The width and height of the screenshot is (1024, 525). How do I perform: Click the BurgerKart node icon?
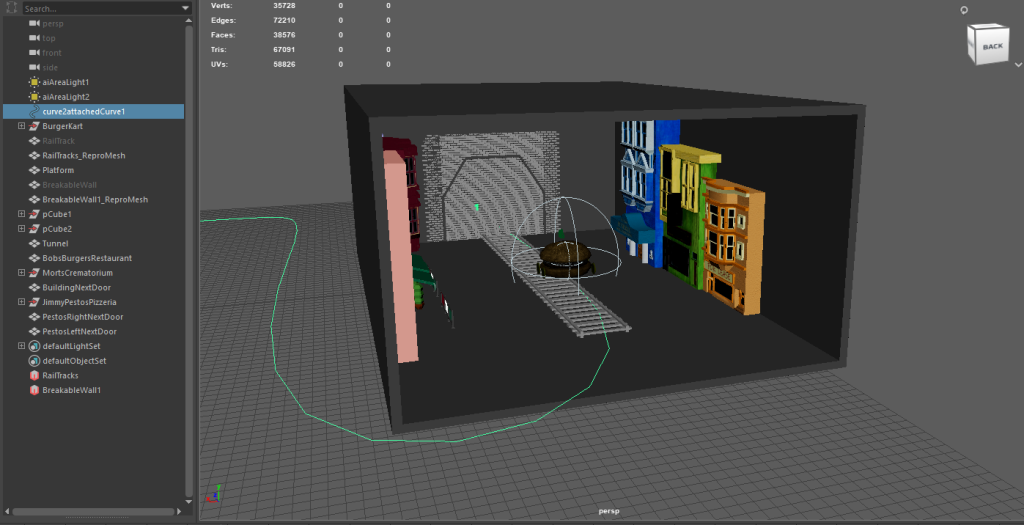pyautogui.click(x=34, y=127)
